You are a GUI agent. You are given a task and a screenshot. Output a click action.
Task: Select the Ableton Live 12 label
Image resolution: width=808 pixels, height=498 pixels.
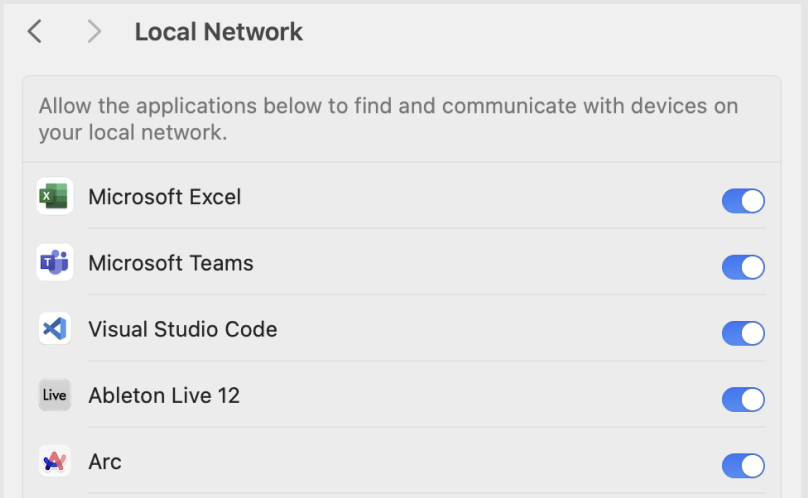164,395
